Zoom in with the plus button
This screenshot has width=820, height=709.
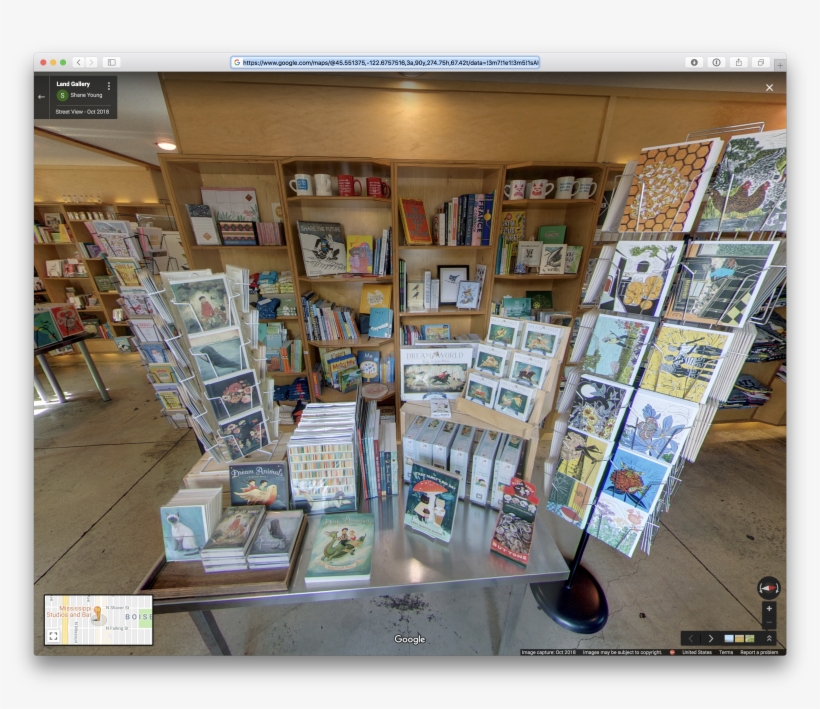click(x=769, y=609)
